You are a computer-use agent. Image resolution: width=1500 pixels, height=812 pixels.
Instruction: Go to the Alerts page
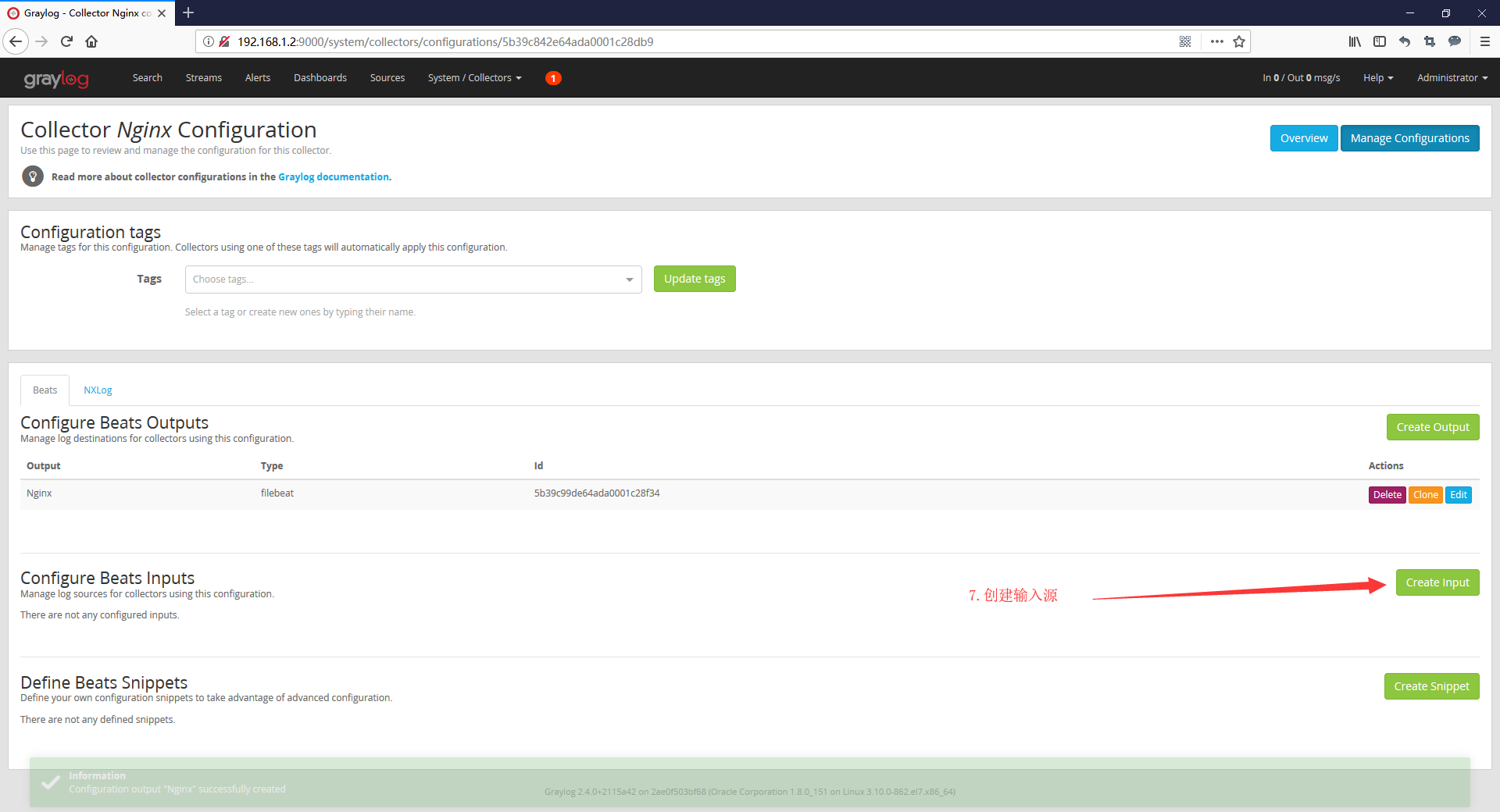tap(258, 78)
